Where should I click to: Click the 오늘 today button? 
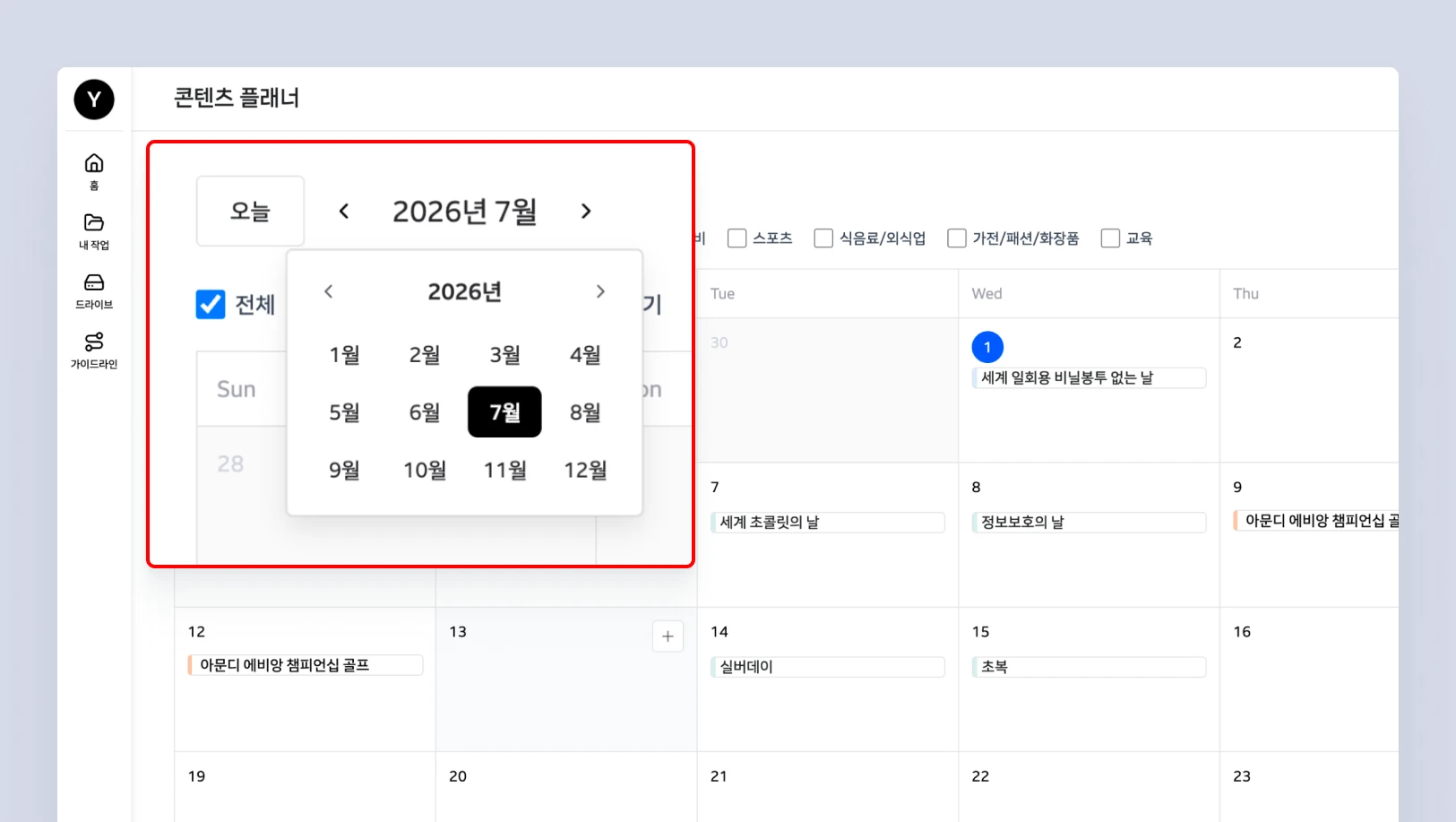[250, 212]
